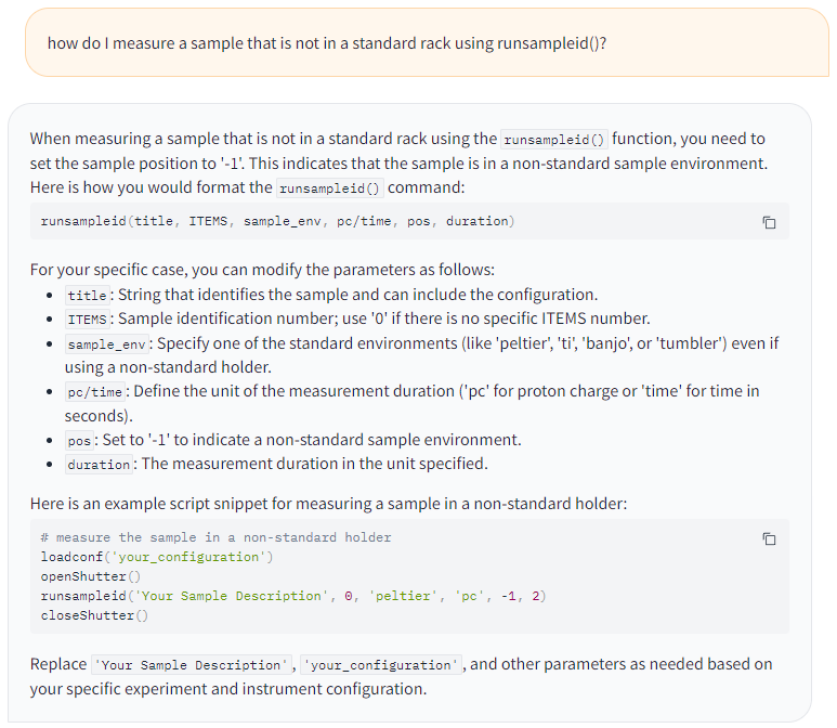Click the runsampleid('Your Sample Description'...) example line

(293, 596)
